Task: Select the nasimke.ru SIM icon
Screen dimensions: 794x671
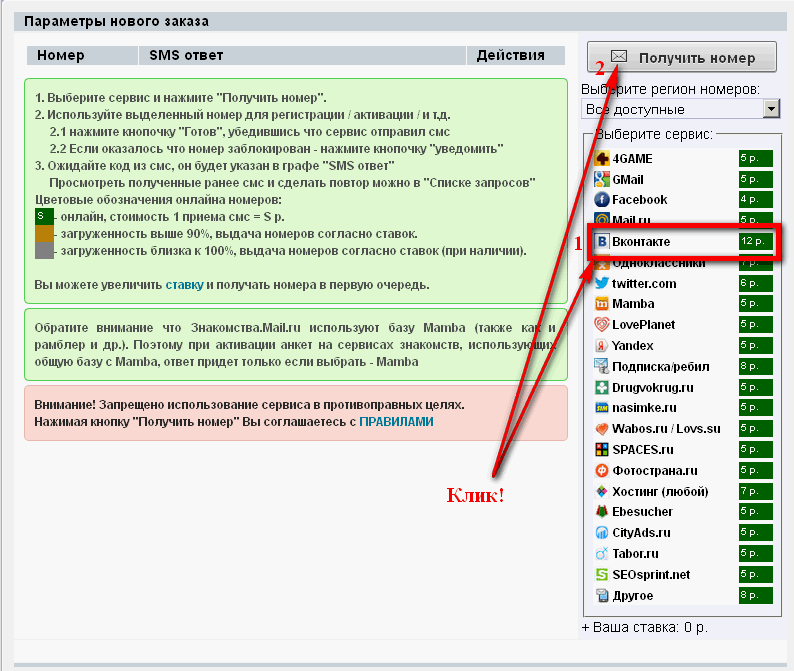Action: pyautogui.click(x=602, y=408)
